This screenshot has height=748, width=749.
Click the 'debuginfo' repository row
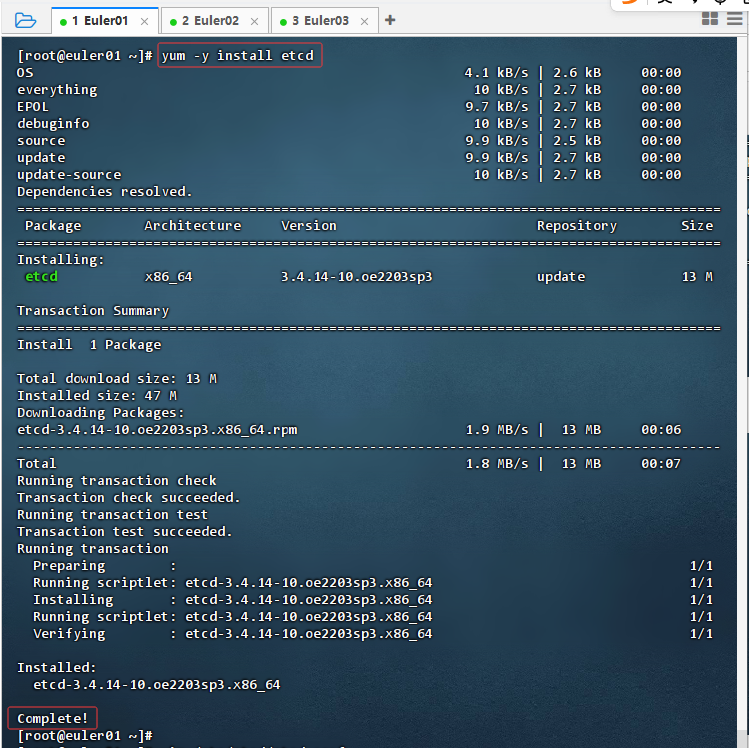(349, 124)
